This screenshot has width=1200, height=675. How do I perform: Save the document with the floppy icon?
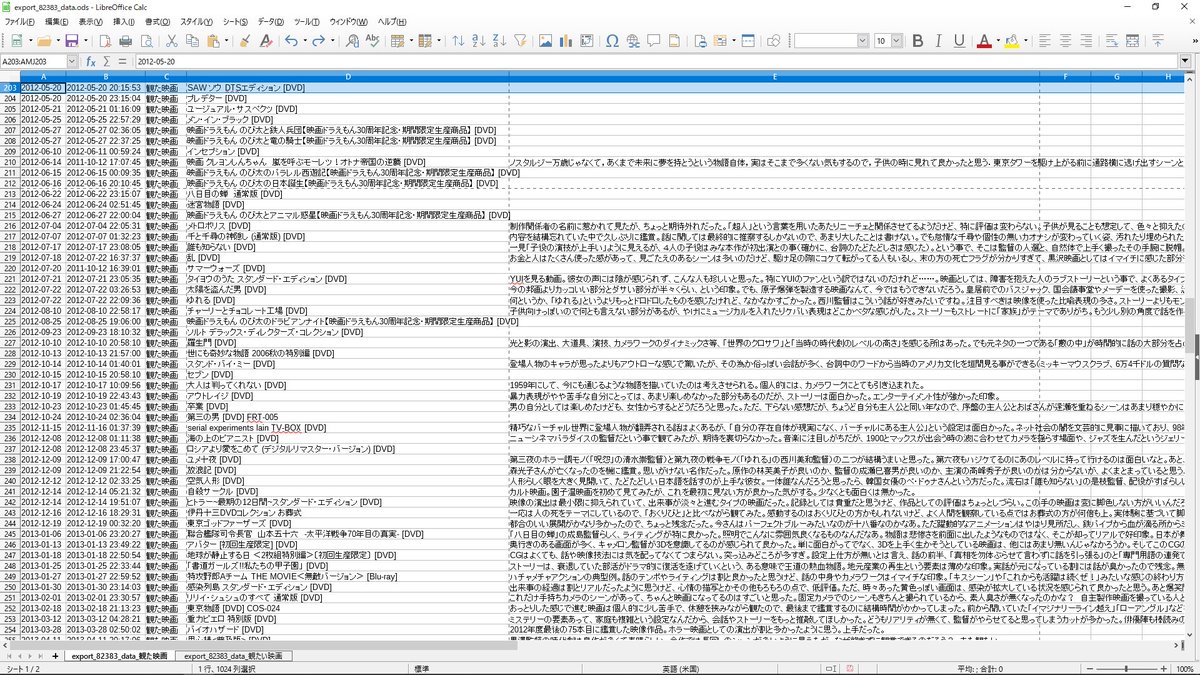(72, 41)
